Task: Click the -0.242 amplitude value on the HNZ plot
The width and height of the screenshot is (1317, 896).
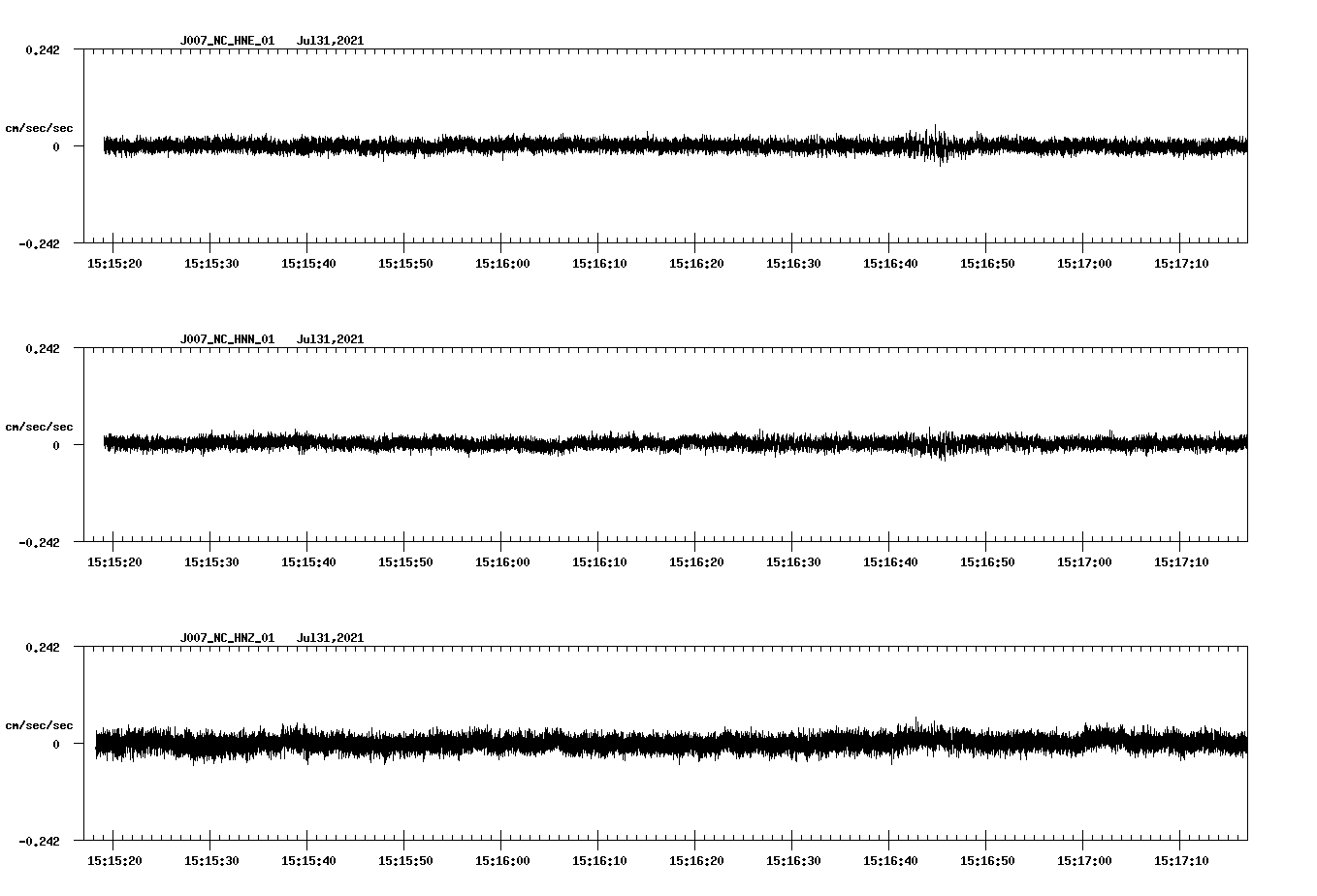Action: click(x=41, y=842)
